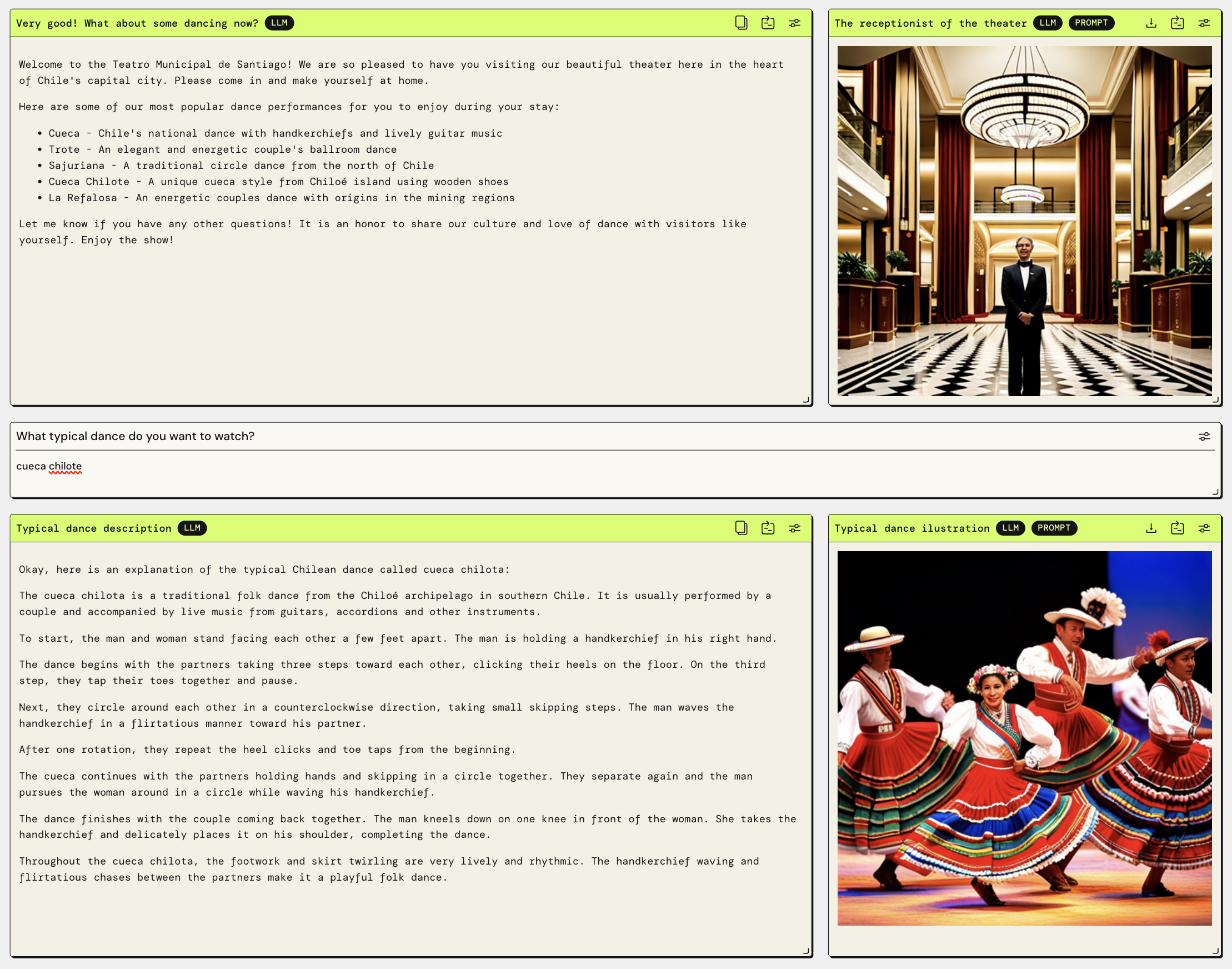Click the PROMPT badge on dance illustration panel

[x=1053, y=528]
